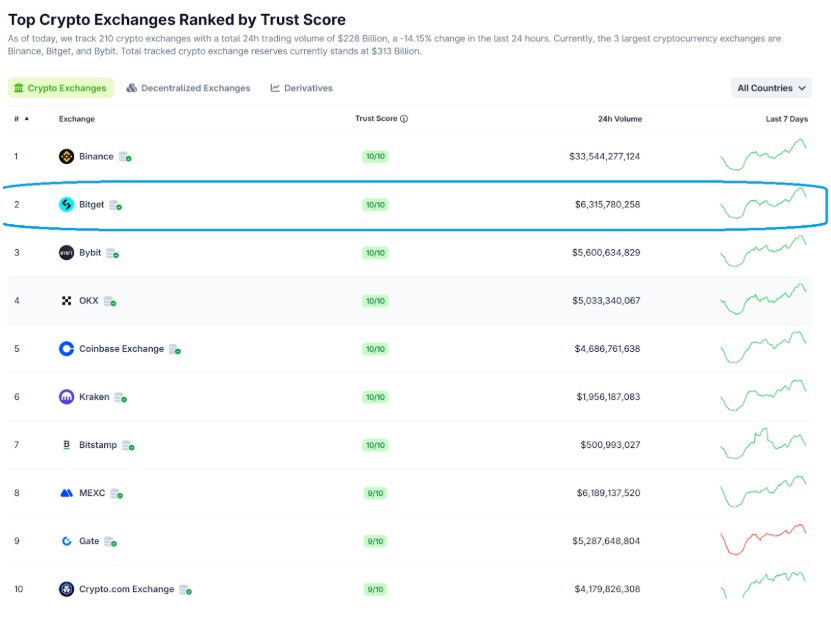Click OKX's 7-day sparkline chart
Viewport: 831px width, 617px height.
763,299
